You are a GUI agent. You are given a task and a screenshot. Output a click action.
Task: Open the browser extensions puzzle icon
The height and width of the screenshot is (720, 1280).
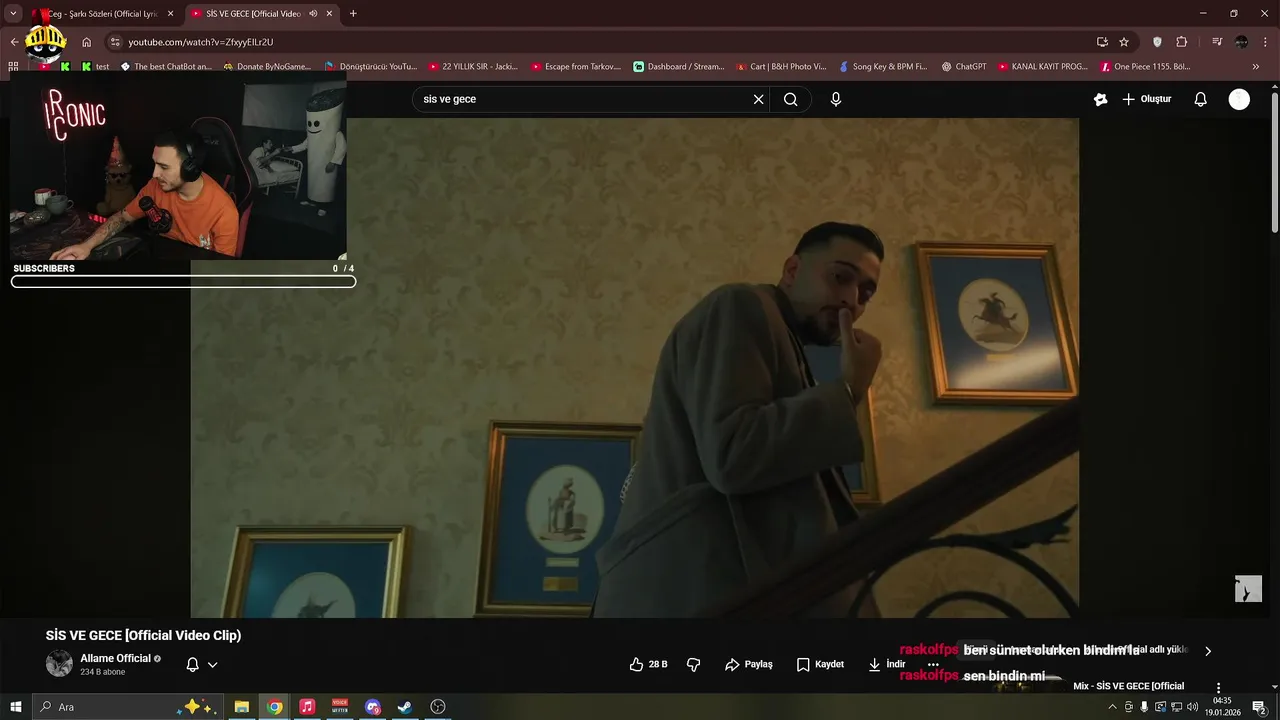tap(1181, 42)
